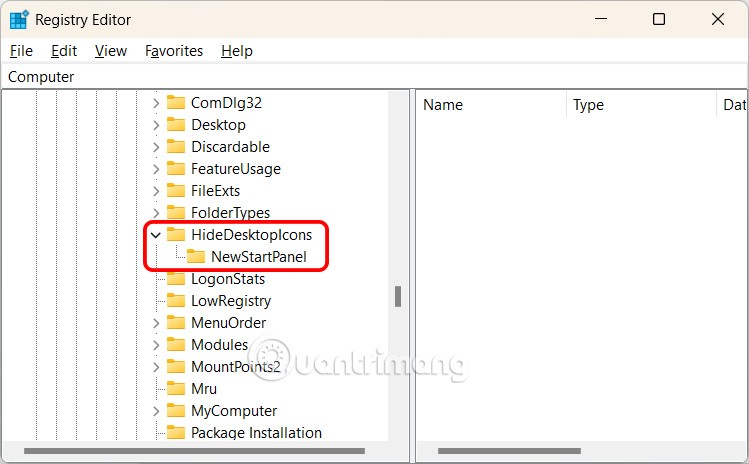Select the MyComputer key label
Screen dimensions: 749x464
point(234,410)
